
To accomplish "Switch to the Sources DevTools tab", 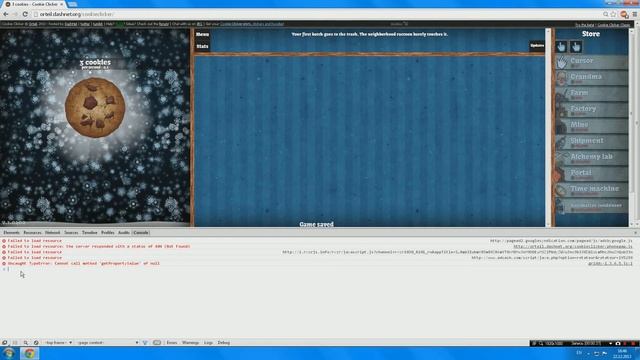I will pyautogui.click(x=71, y=233).
